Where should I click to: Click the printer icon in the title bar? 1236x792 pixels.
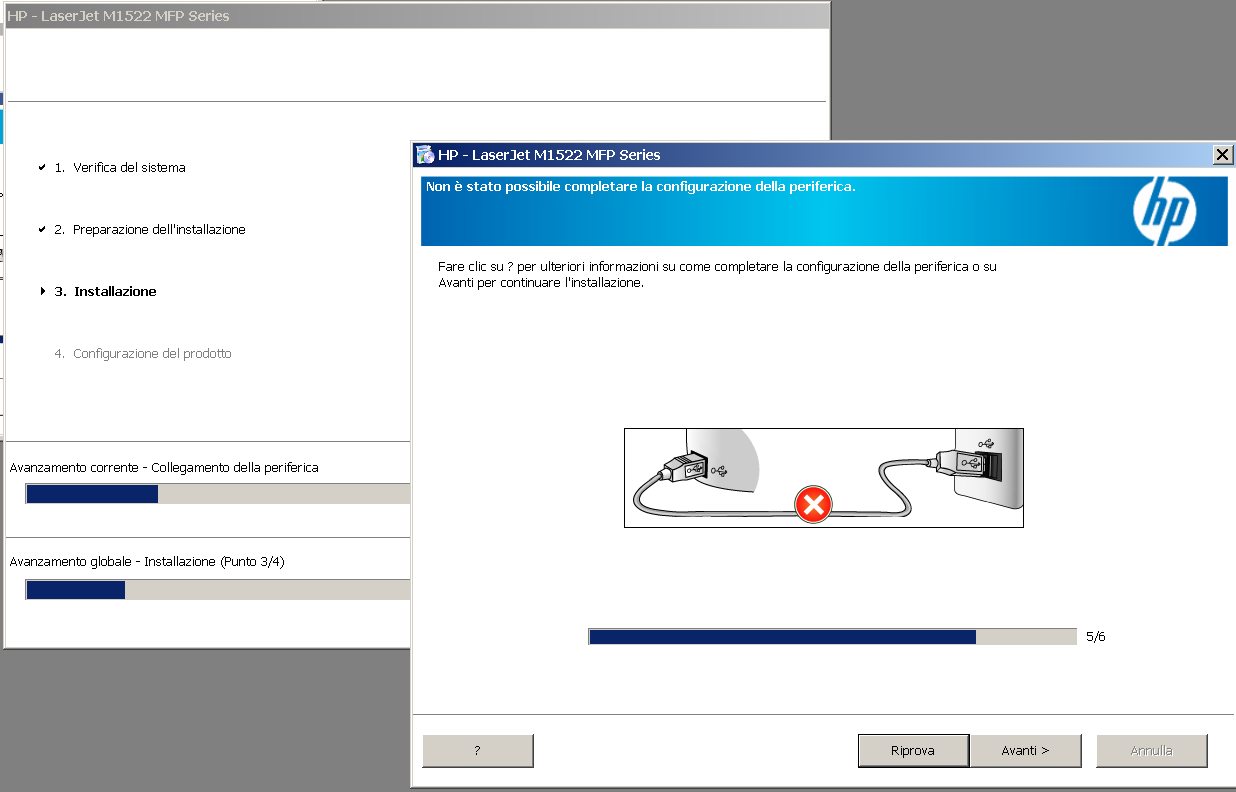[x=425, y=155]
